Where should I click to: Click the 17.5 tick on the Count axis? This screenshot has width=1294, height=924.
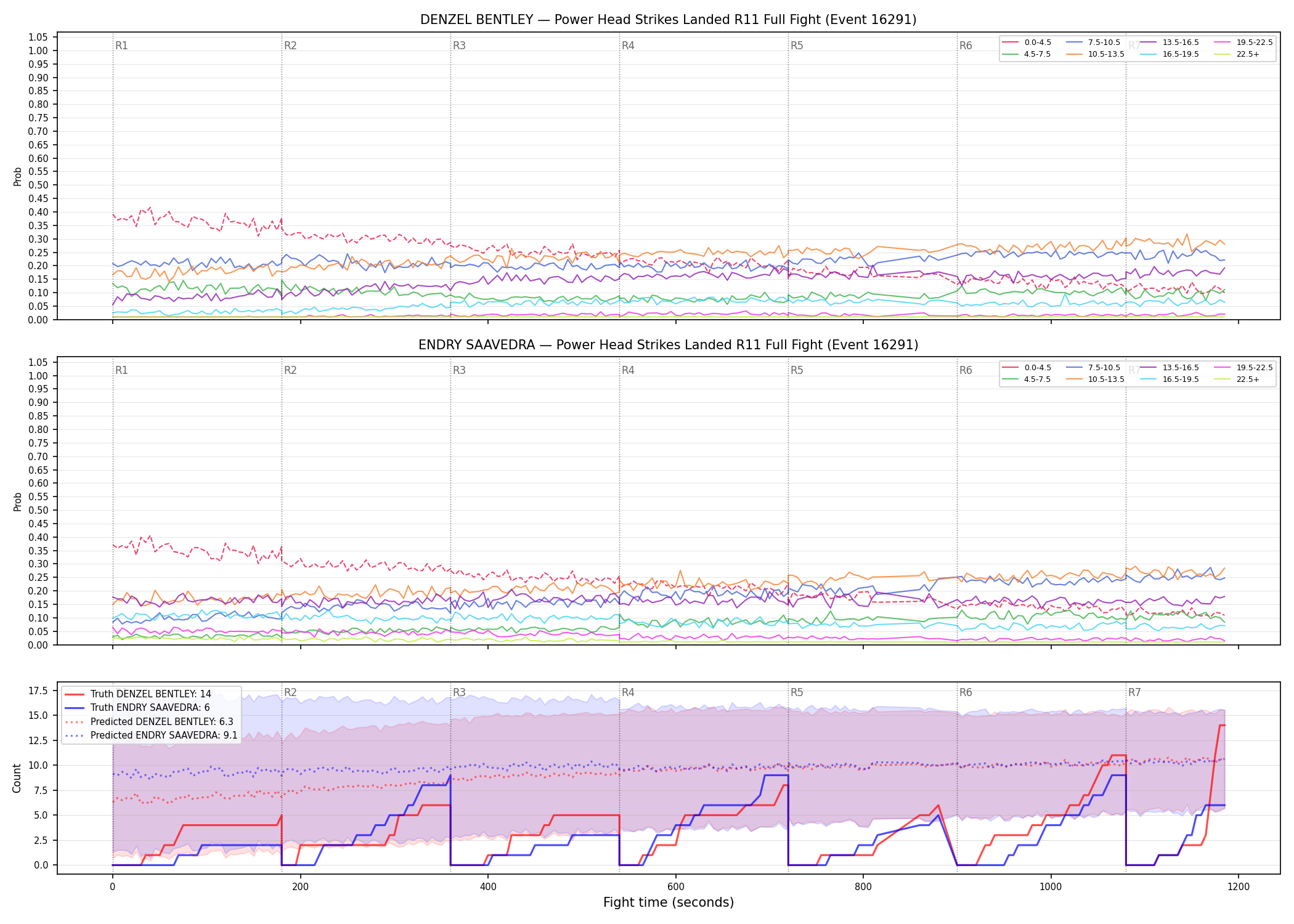38,691
